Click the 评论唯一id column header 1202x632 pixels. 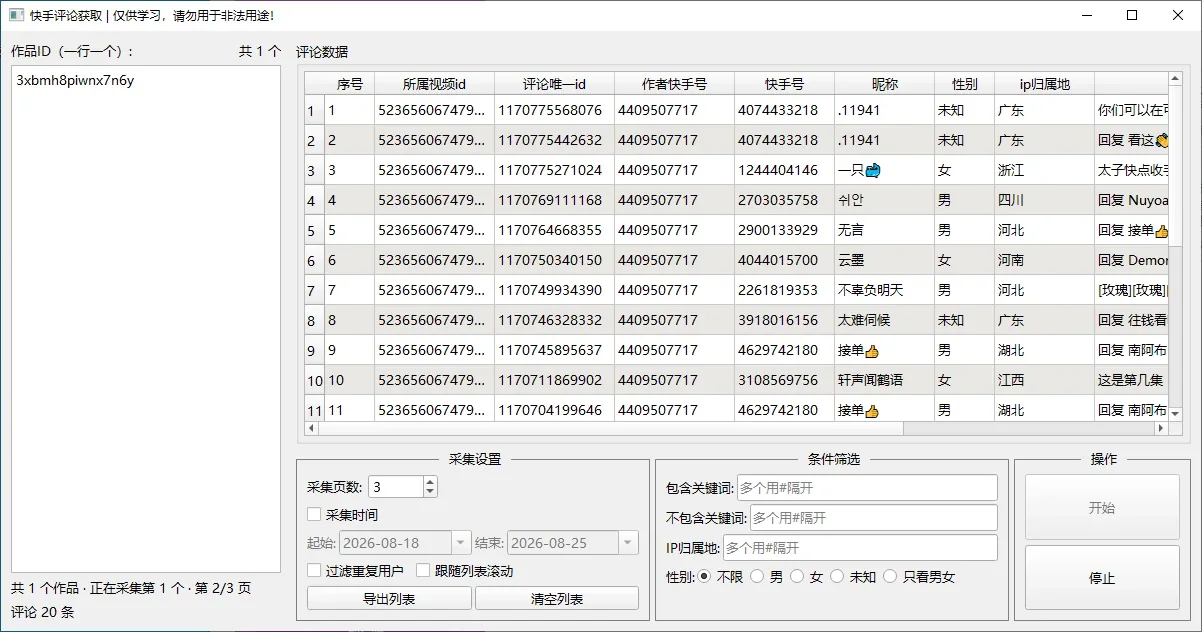coord(555,84)
